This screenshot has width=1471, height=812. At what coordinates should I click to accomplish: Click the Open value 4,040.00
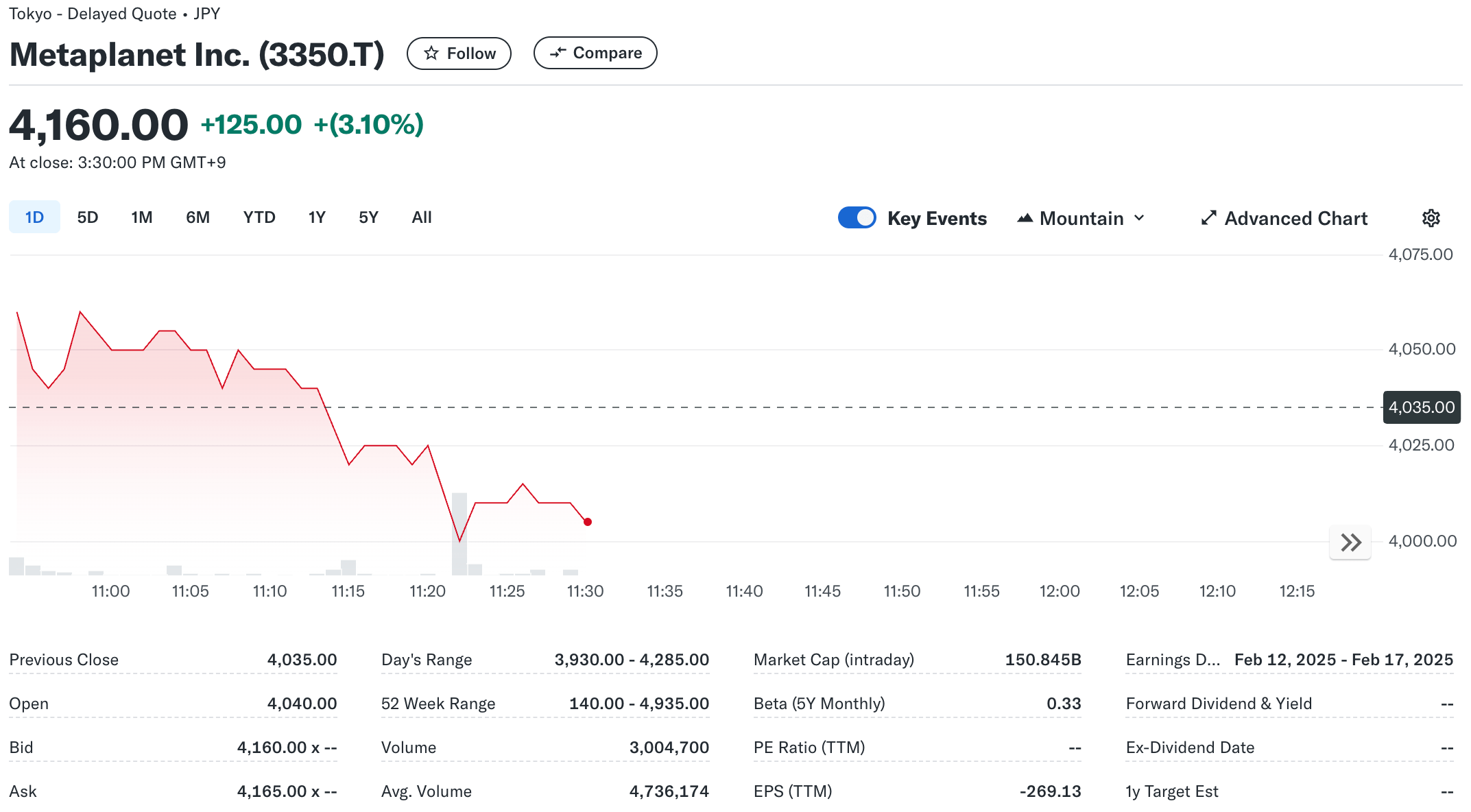click(302, 704)
